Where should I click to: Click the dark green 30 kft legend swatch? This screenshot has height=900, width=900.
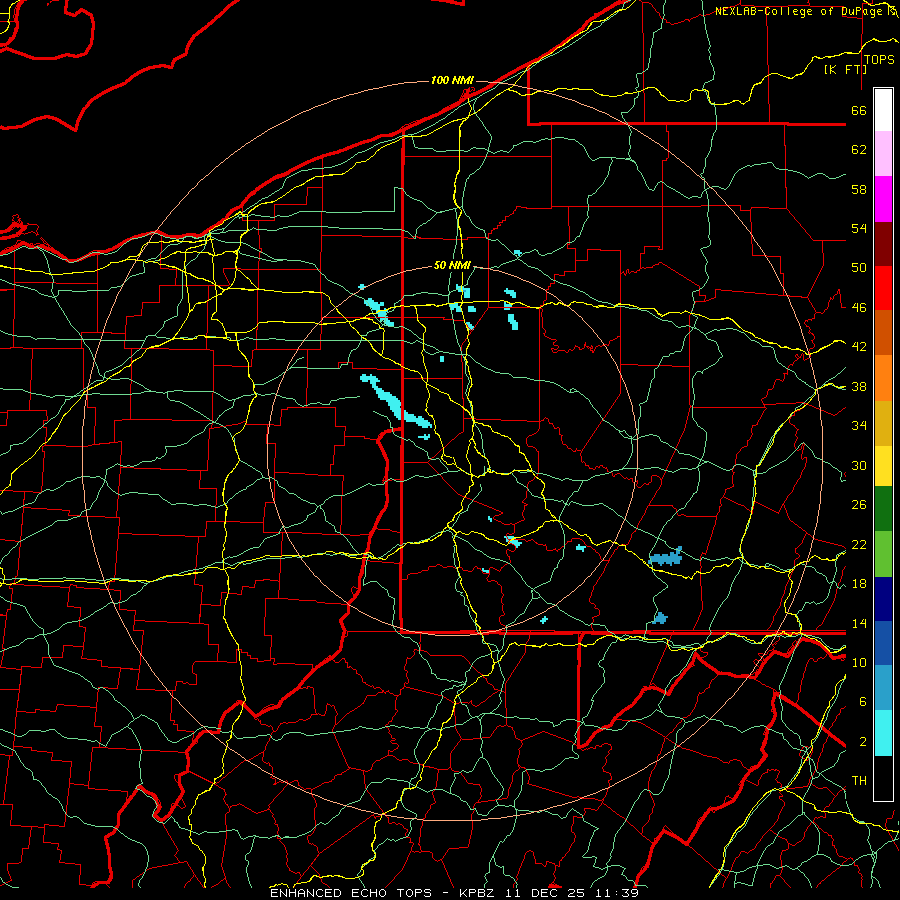(883, 509)
